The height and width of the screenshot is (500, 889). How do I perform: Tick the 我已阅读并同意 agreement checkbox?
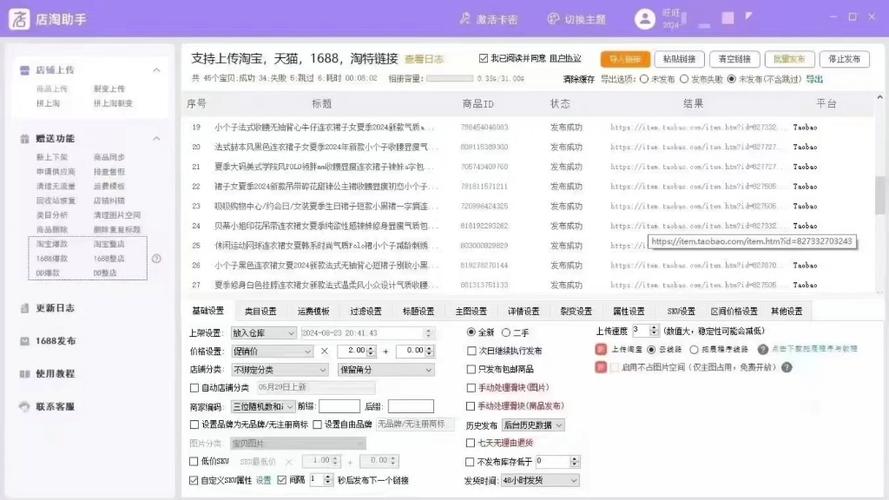click(483, 58)
